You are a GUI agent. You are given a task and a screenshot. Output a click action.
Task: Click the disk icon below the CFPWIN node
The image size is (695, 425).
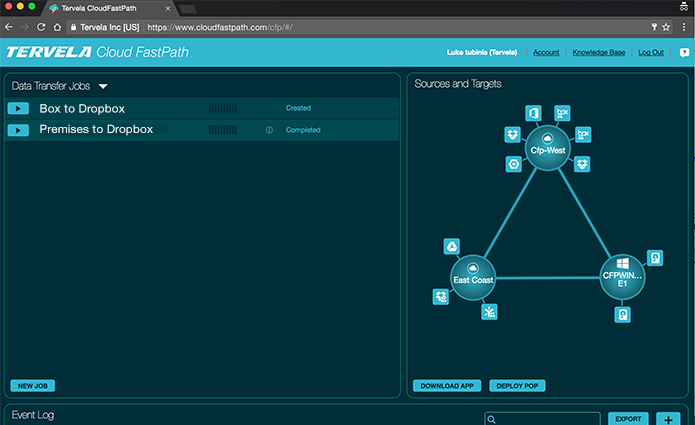tap(624, 314)
